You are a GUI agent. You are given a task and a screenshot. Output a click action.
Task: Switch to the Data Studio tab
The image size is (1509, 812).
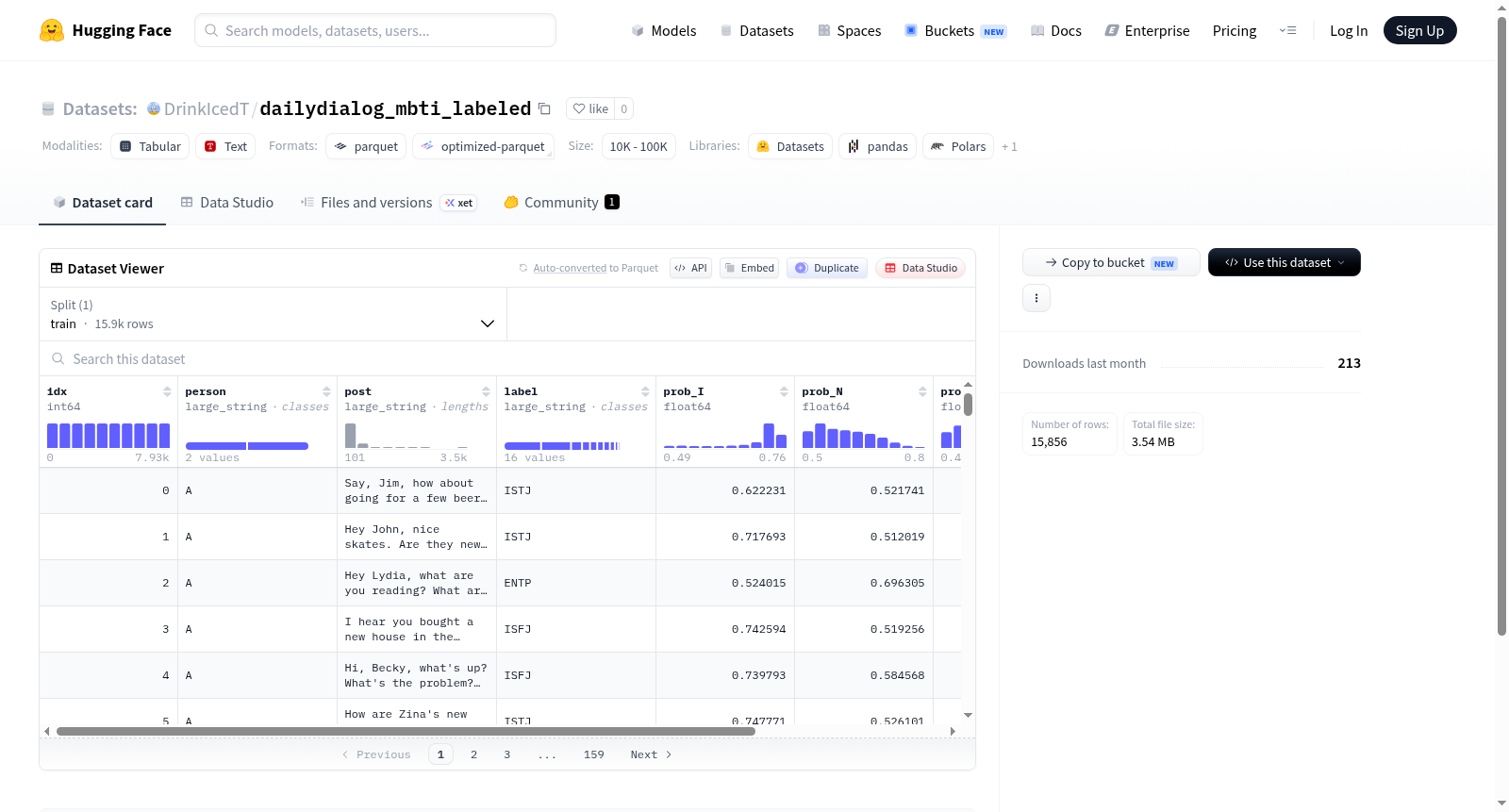tap(227, 203)
